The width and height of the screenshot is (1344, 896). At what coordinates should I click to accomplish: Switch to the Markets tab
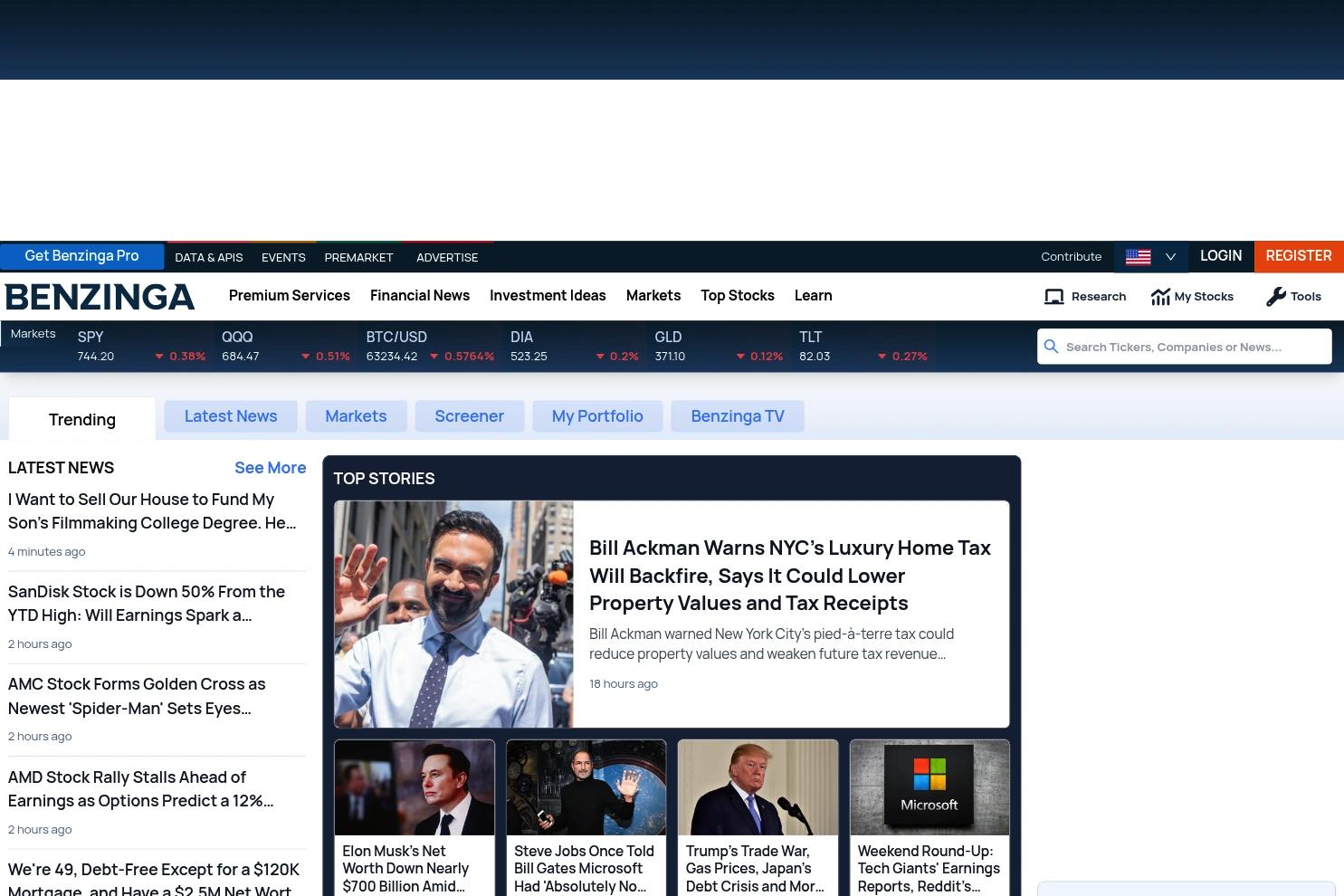pos(356,416)
